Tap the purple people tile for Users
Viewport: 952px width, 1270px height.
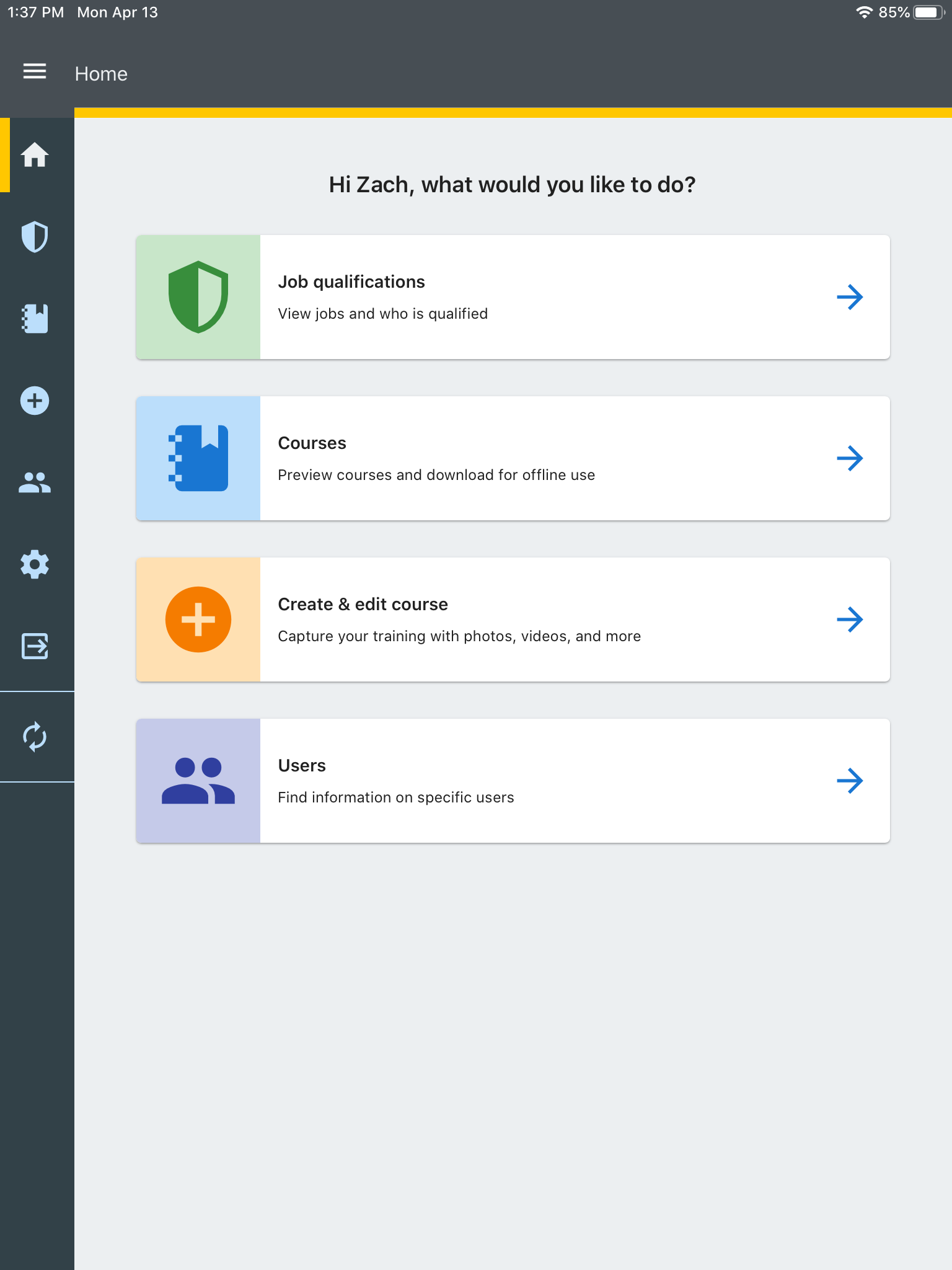click(x=198, y=781)
